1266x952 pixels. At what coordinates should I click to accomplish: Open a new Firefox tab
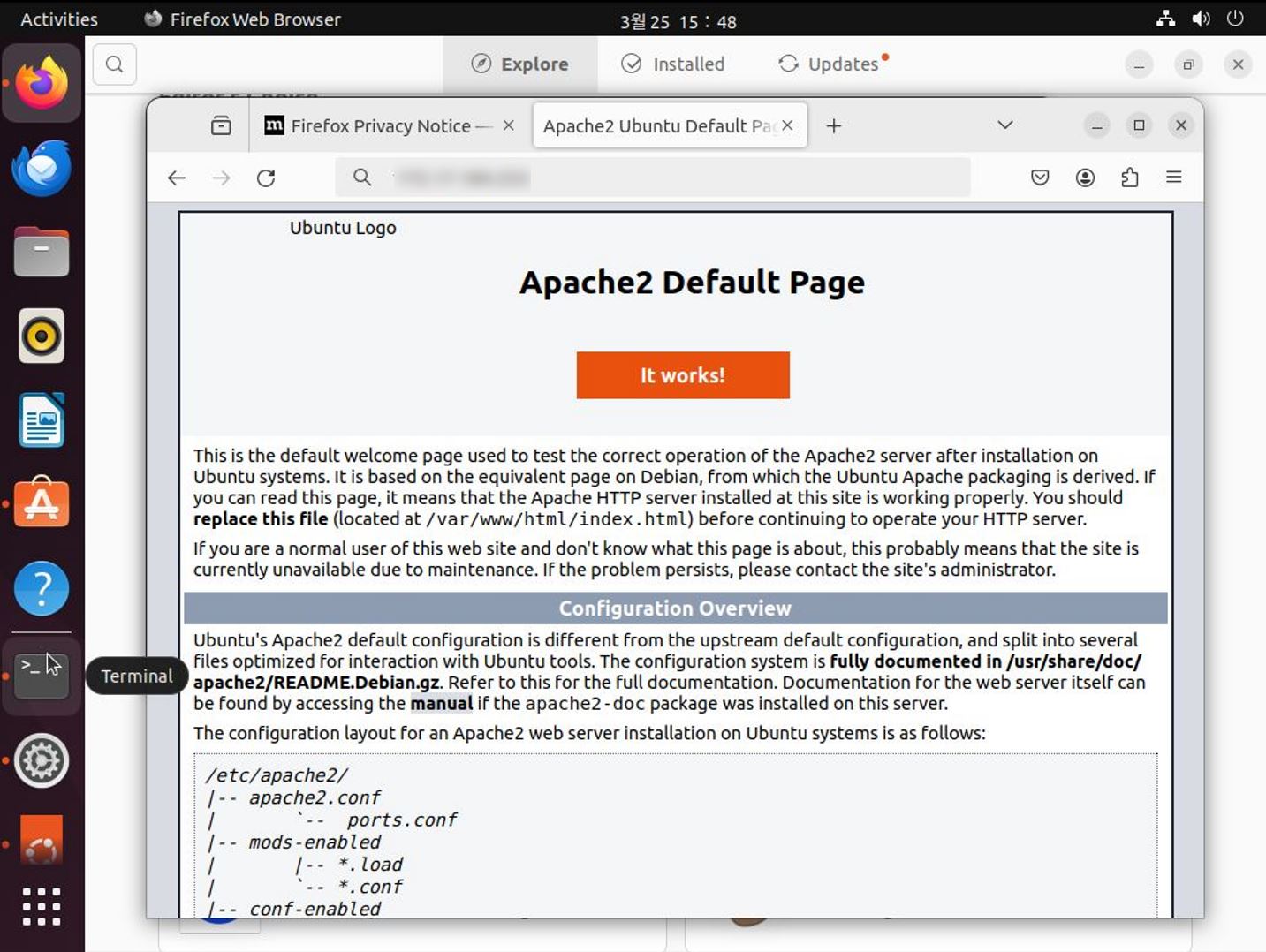tap(833, 125)
